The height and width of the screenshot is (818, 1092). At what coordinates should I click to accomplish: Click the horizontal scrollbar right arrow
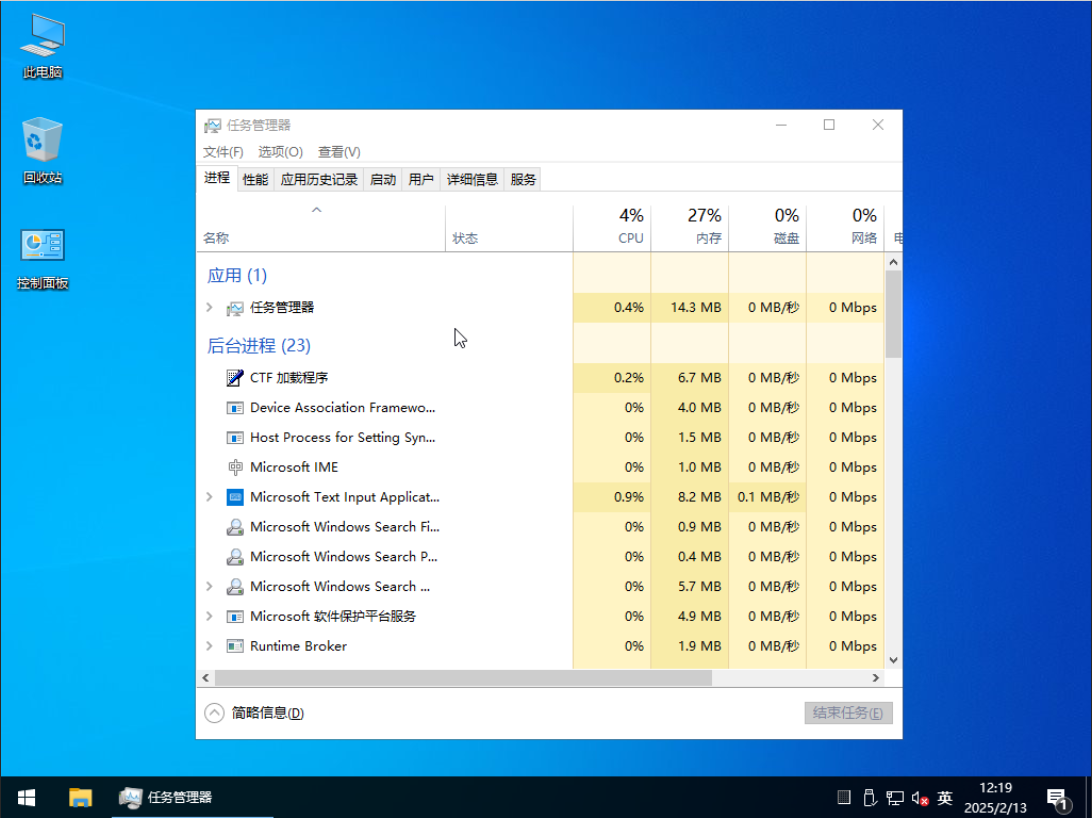(875, 678)
